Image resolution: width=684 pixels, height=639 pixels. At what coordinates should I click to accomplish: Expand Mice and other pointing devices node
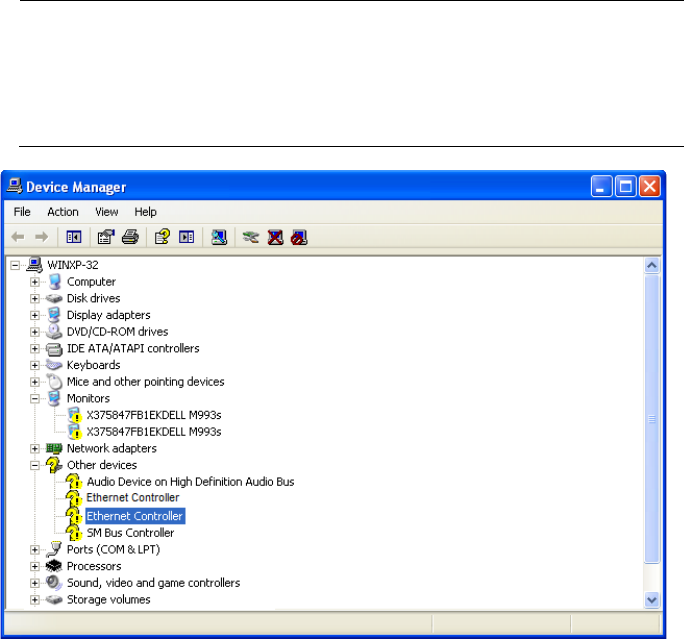(x=35, y=382)
